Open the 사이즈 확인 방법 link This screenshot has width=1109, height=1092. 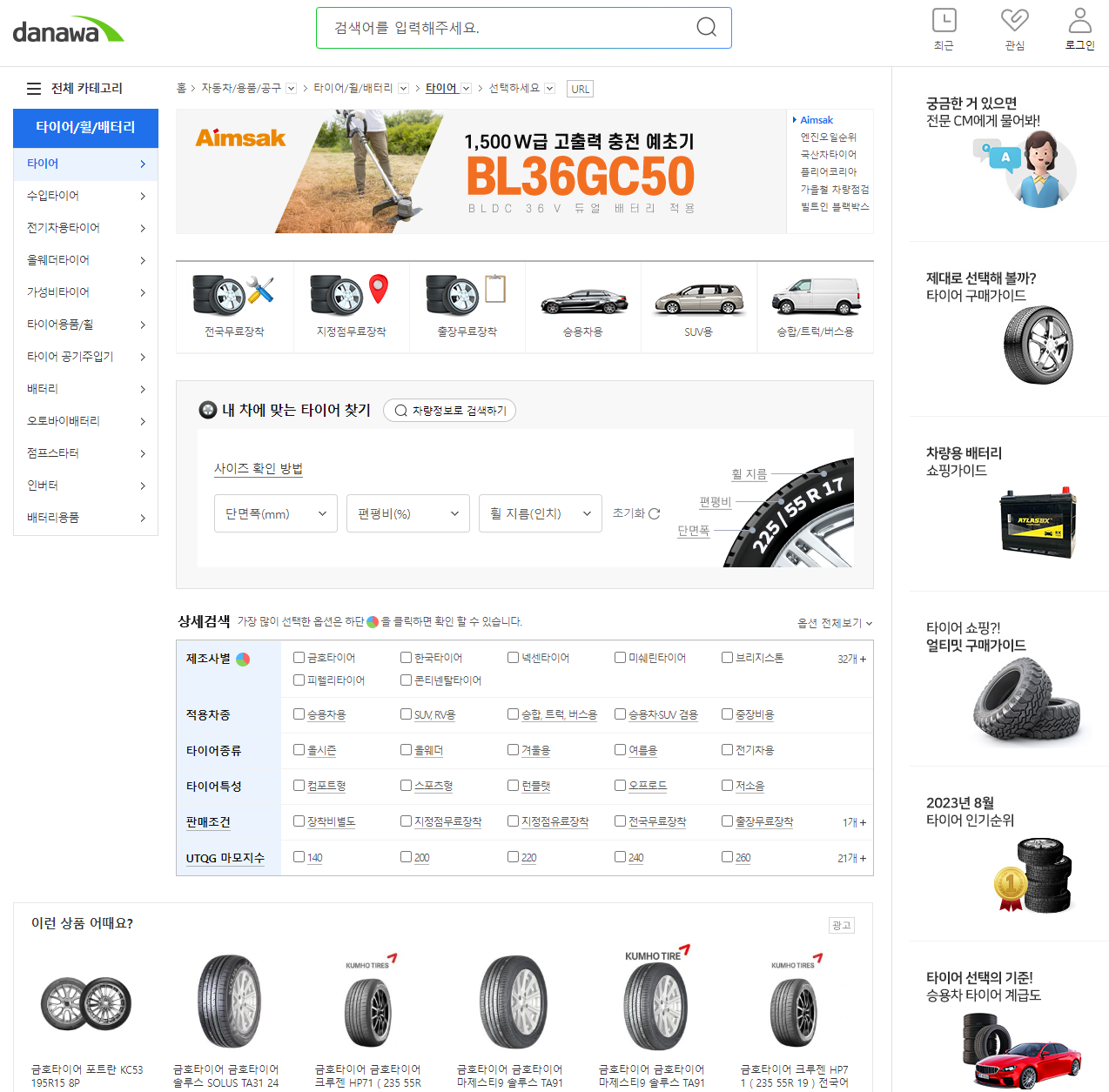tap(259, 468)
